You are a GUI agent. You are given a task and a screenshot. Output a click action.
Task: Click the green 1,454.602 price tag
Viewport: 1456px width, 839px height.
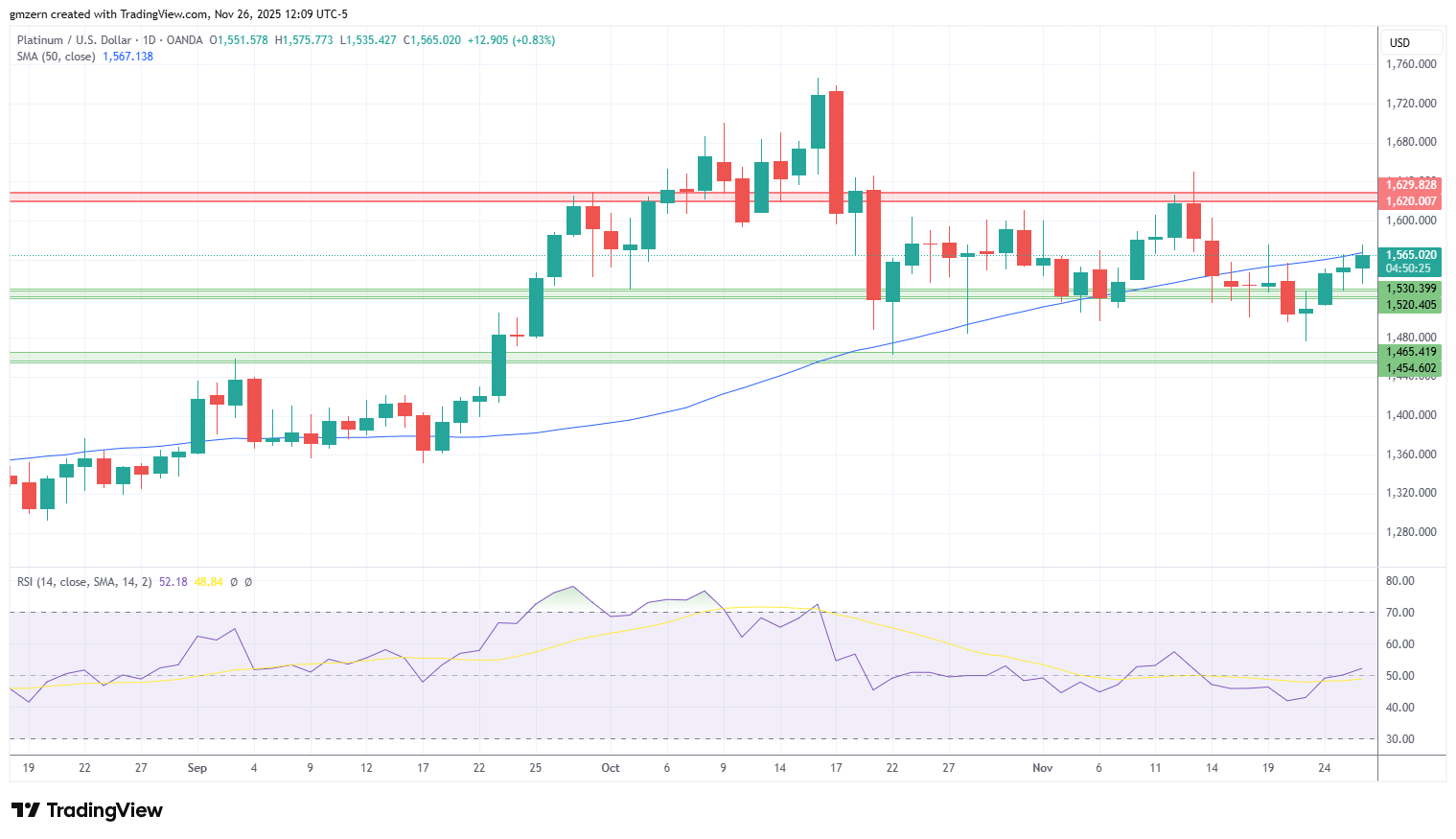[1411, 368]
